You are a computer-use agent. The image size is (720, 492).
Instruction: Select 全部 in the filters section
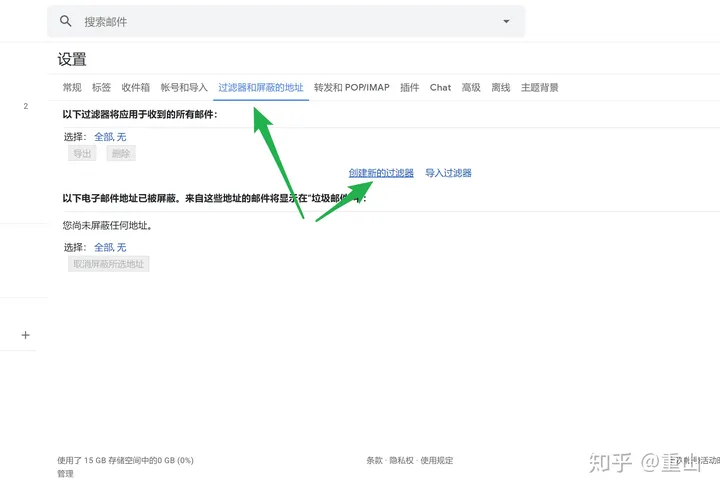(103, 137)
